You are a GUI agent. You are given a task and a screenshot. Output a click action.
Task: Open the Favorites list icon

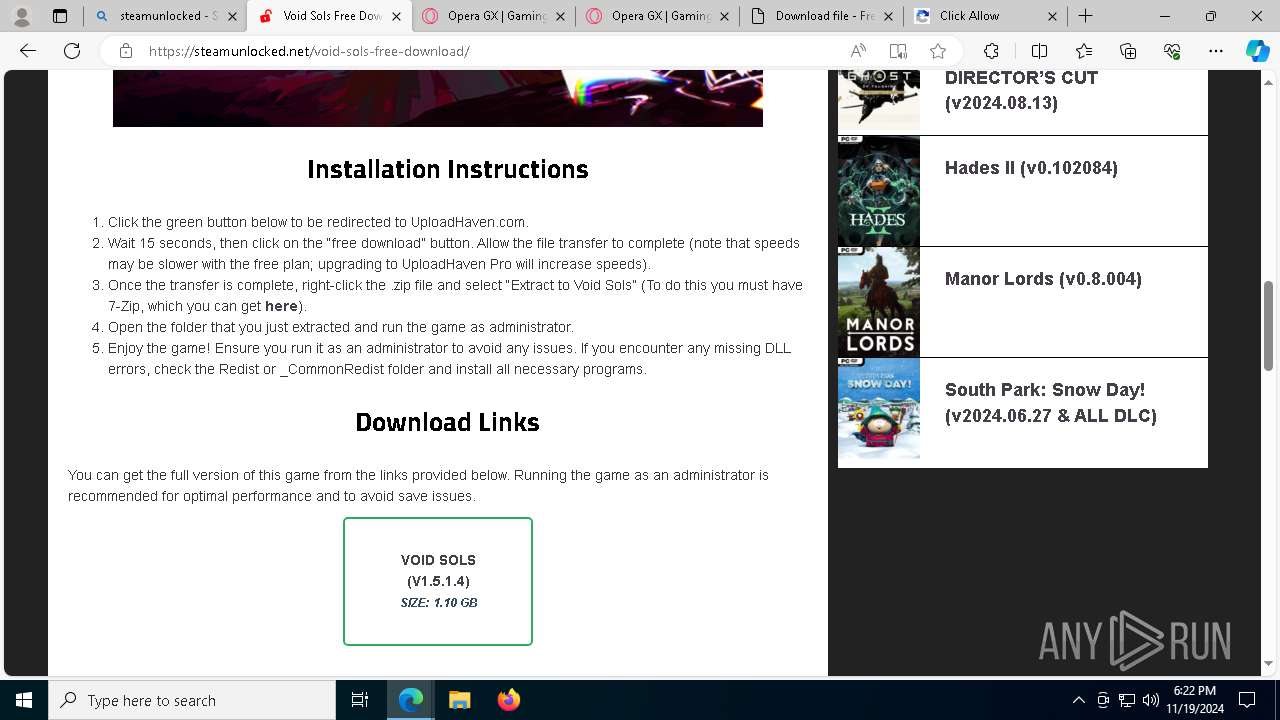point(1084,51)
